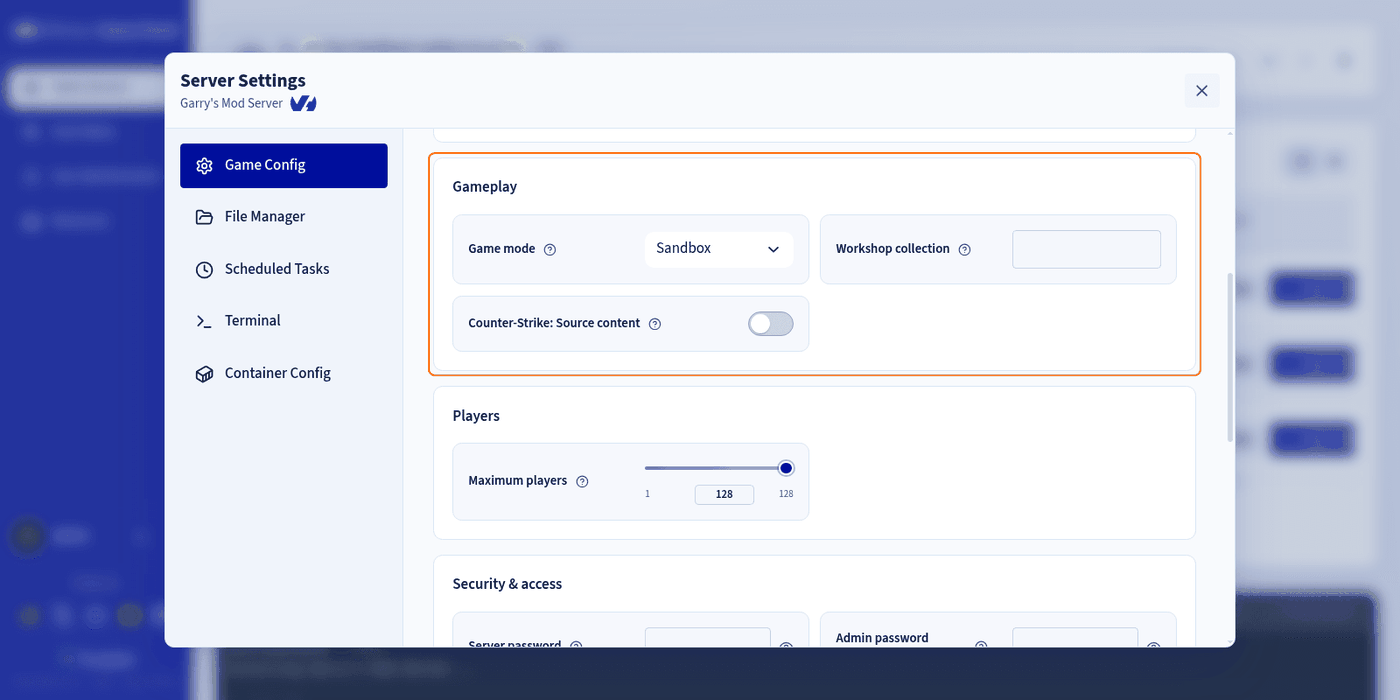Click the Admin password label
The width and height of the screenshot is (1400, 700).
(x=882, y=638)
